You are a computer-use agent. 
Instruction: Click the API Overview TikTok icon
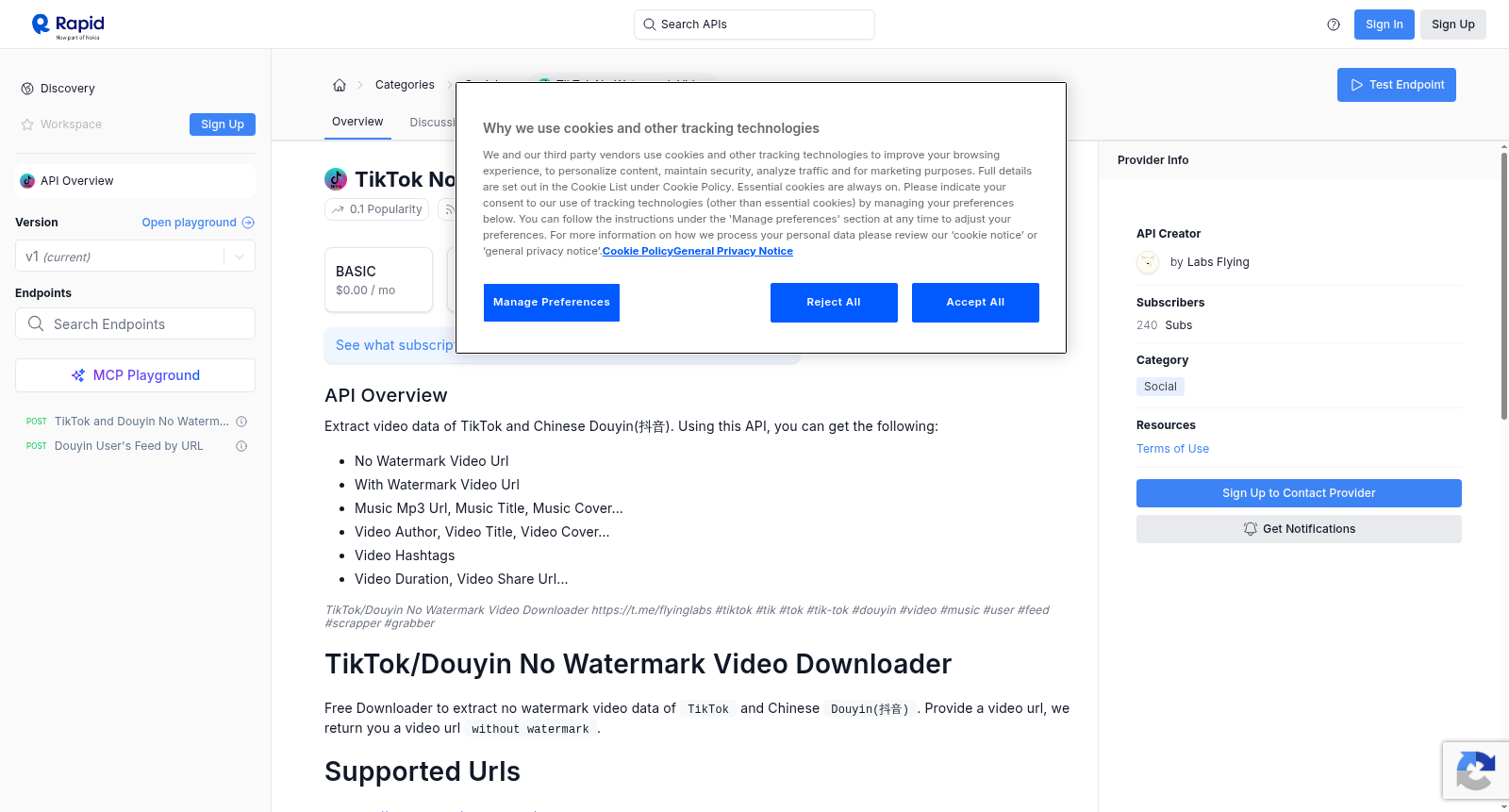pos(27,181)
